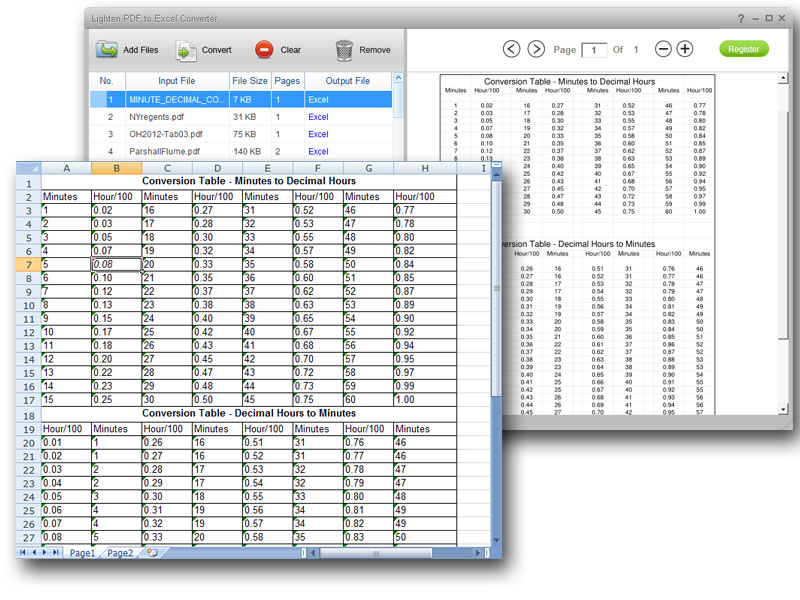The width and height of the screenshot is (800, 600).
Task: Select NYregents.pdf in file list
Action: [156, 117]
